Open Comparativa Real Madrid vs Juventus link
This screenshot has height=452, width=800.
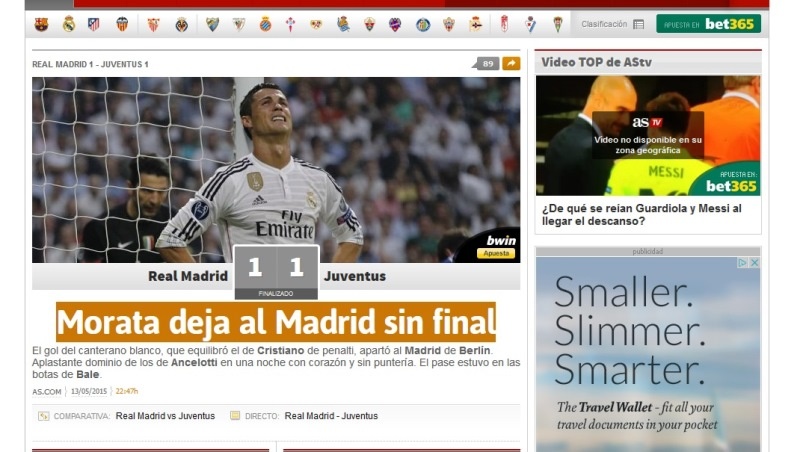click(x=165, y=416)
